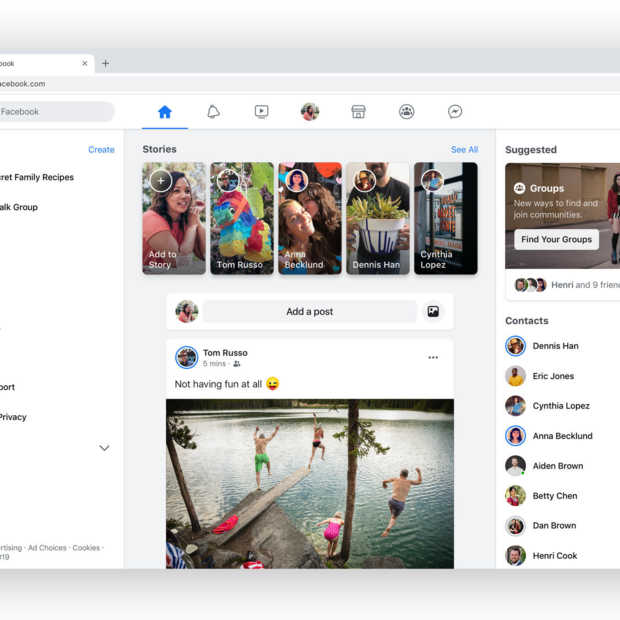Click Henri Cook's contact avatar

tap(516, 556)
